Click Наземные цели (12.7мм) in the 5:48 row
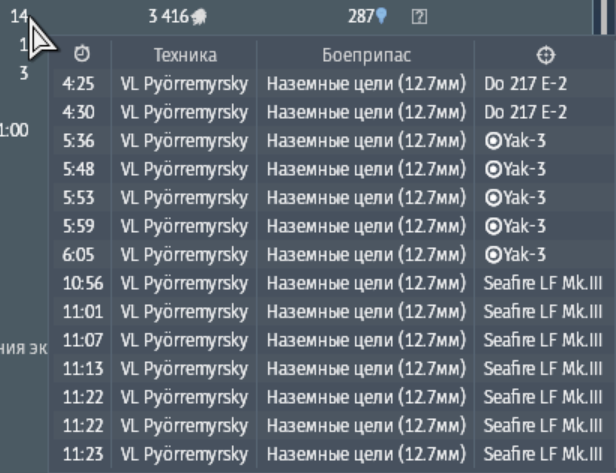 click(366, 170)
